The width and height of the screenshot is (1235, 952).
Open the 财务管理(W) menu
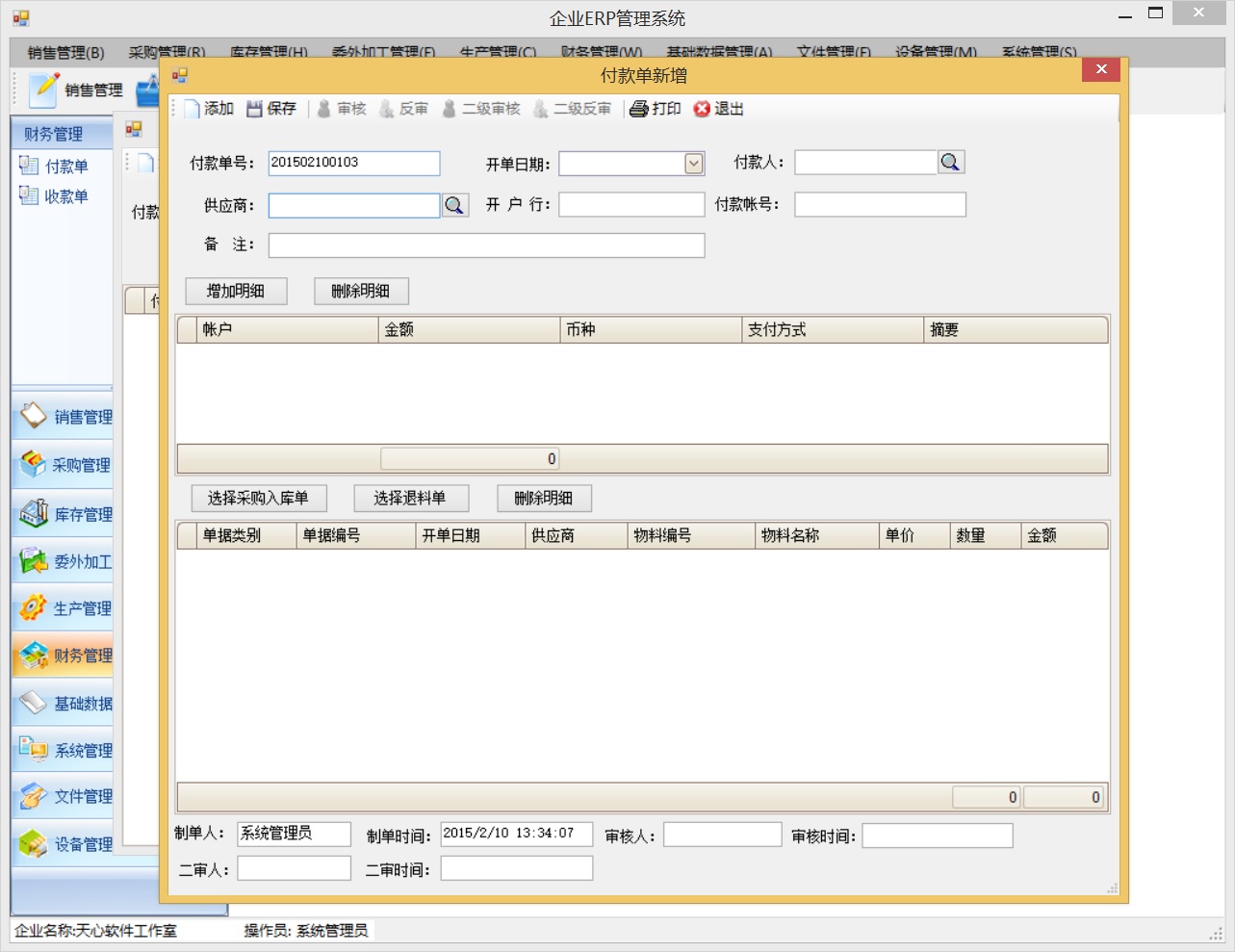click(602, 52)
